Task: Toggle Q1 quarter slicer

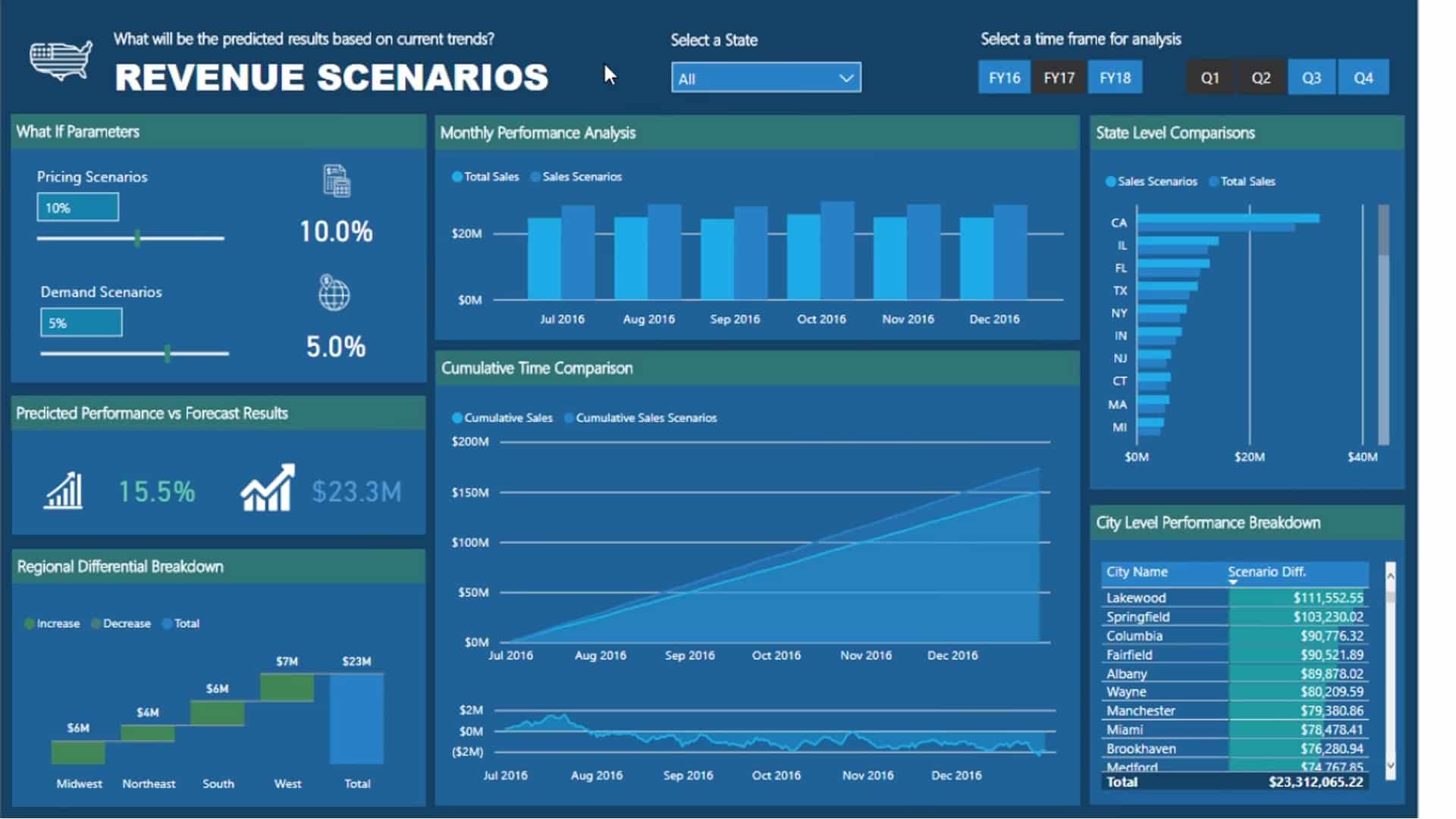Action: tap(1210, 77)
